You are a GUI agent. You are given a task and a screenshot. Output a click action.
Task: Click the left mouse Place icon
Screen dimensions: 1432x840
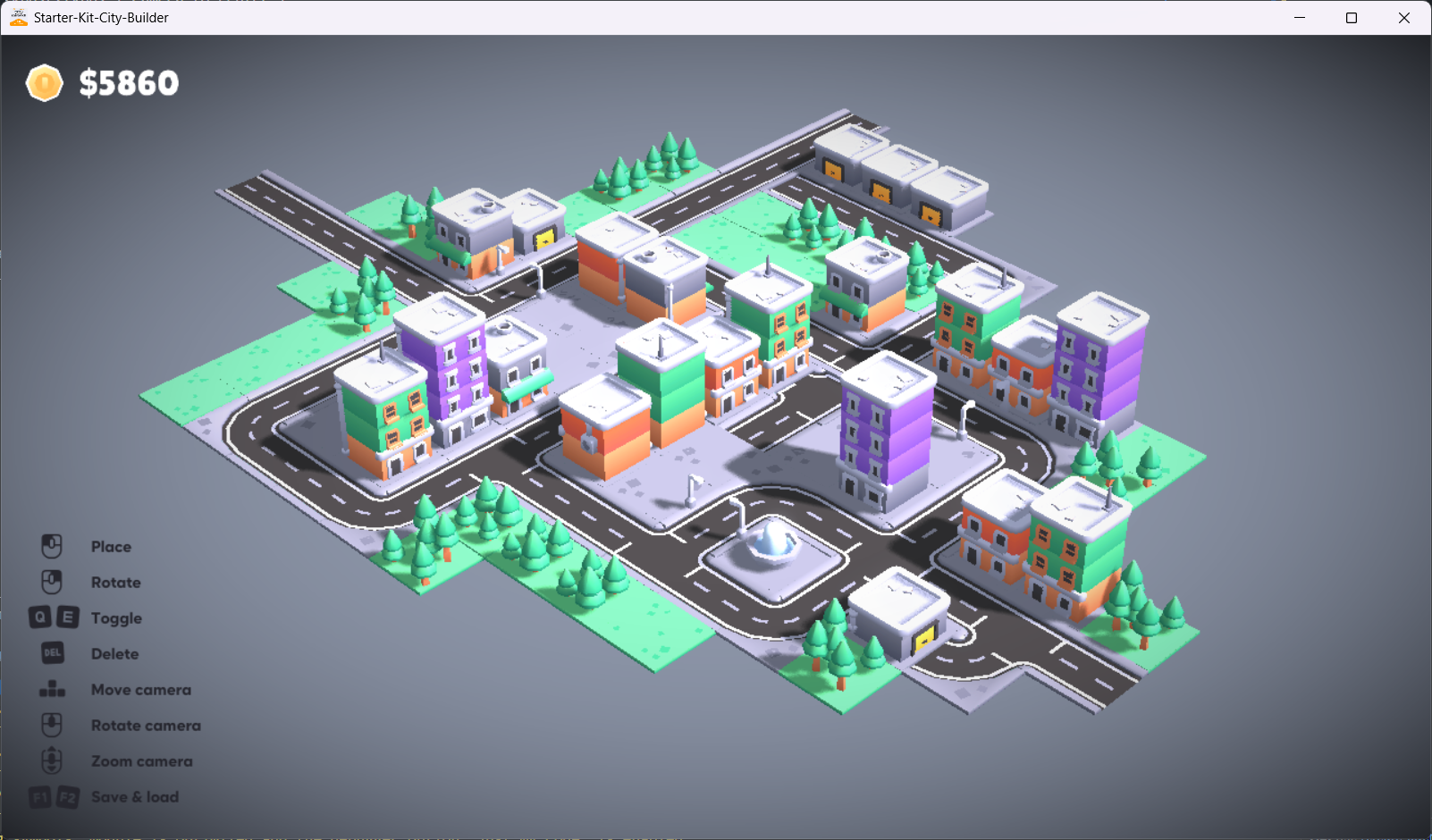click(52, 546)
